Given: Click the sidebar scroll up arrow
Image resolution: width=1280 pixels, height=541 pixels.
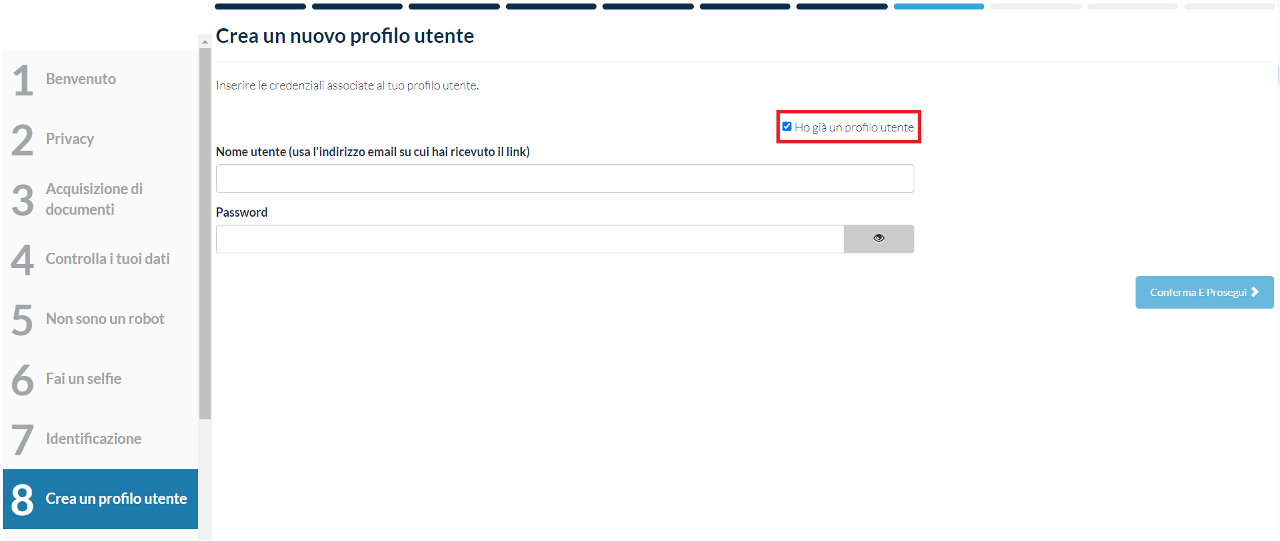Looking at the screenshot, I should click(205, 42).
